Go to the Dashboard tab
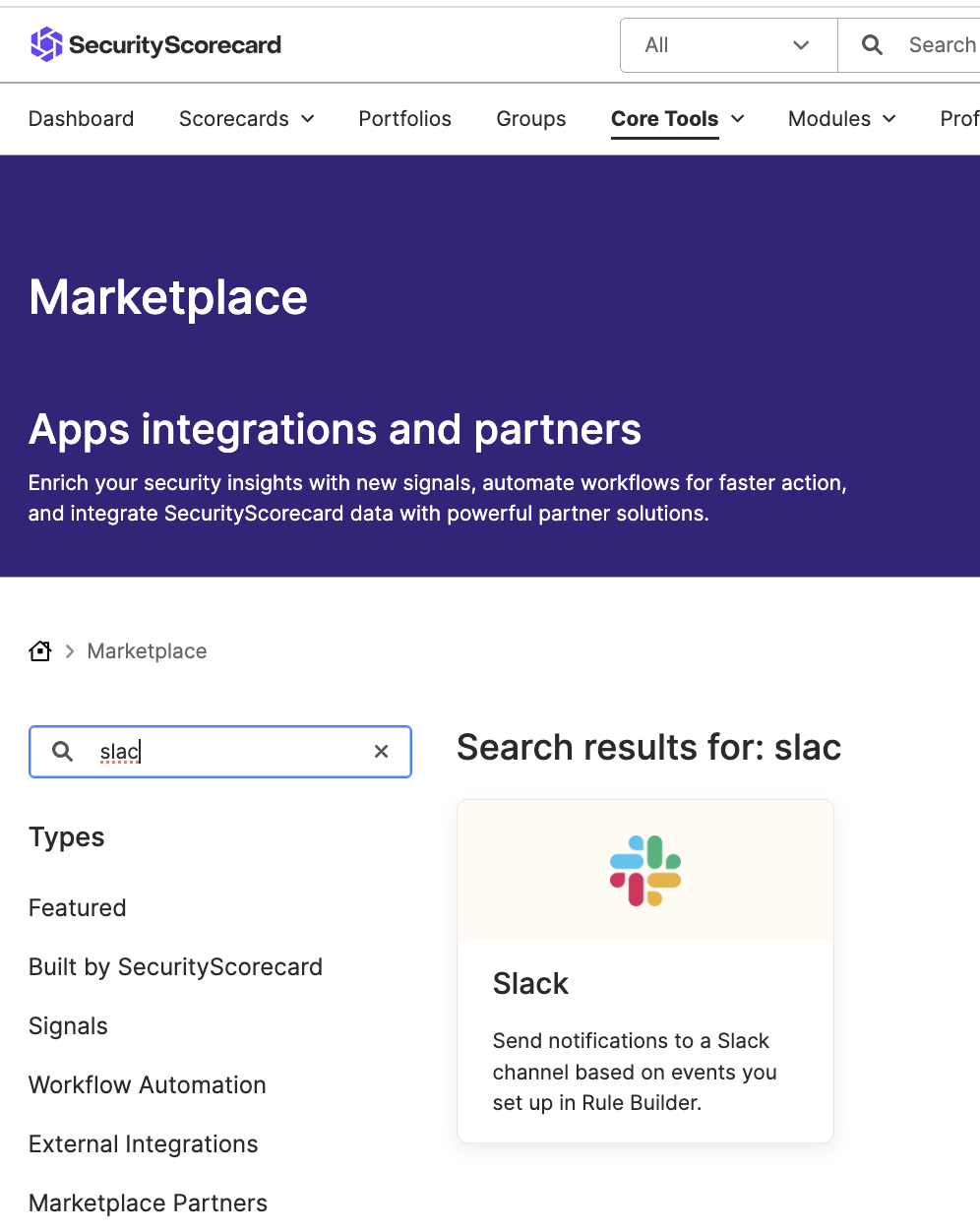 (x=81, y=119)
